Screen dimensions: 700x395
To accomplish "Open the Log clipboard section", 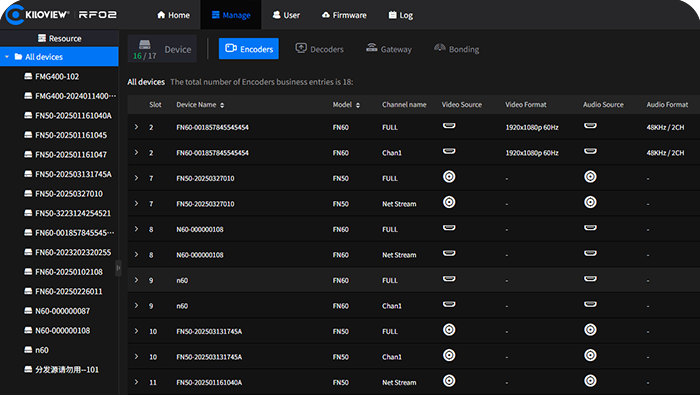I will pyautogui.click(x=400, y=15).
